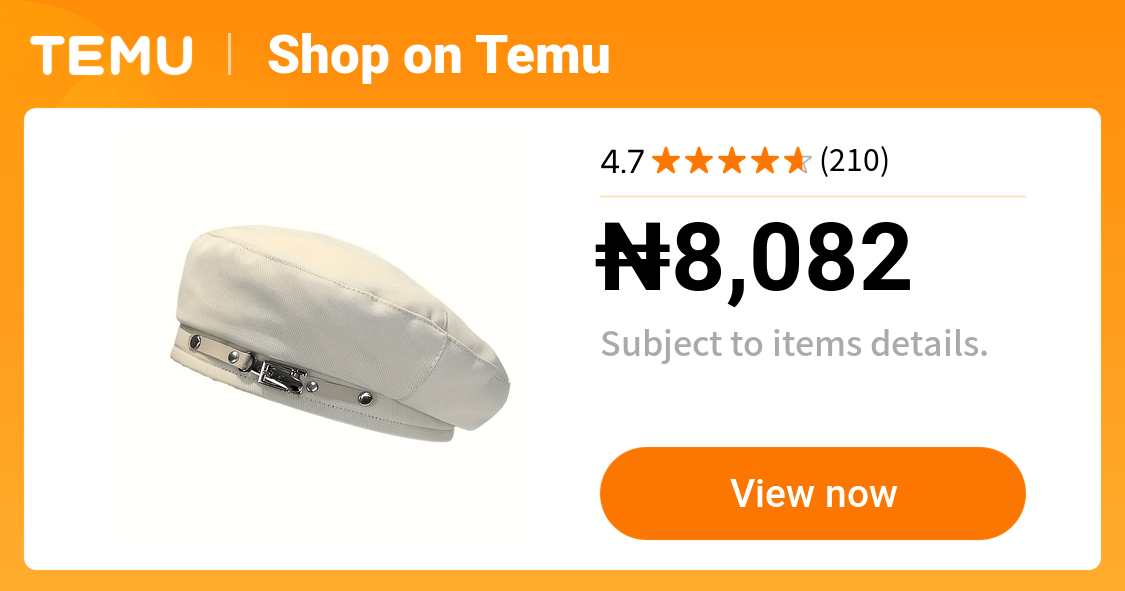Click the half-filled fifth rating star
Screen dimensions: 1125x591
[798, 161]
